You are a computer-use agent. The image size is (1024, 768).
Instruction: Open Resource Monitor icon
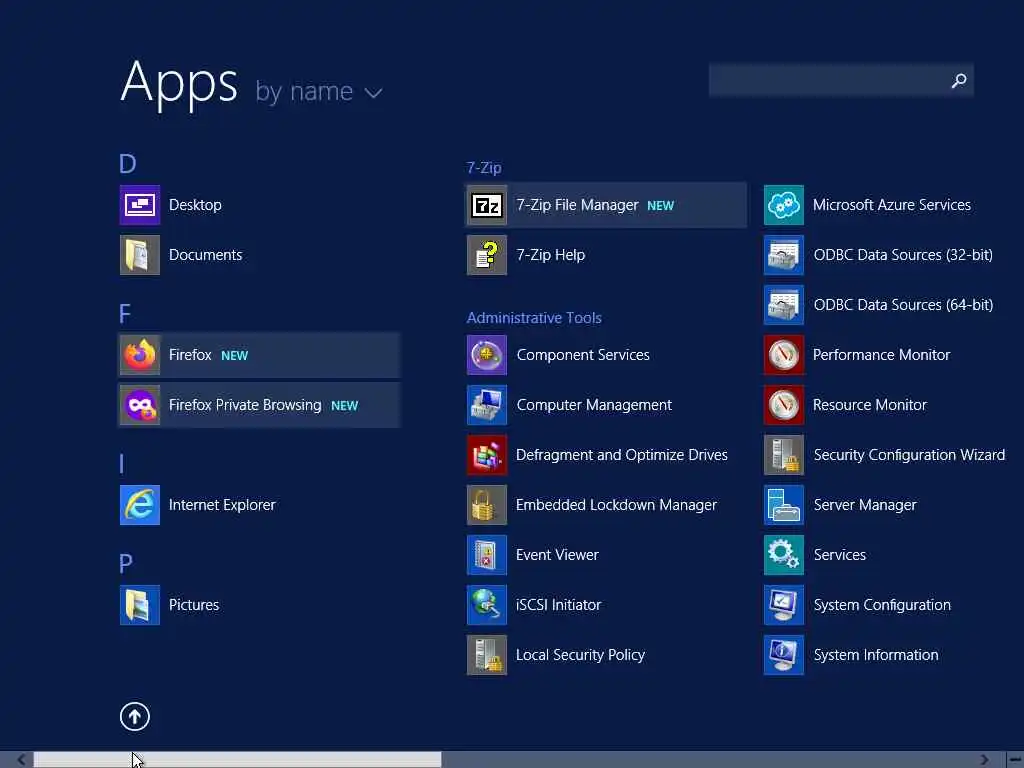click(x=784, y=405)
